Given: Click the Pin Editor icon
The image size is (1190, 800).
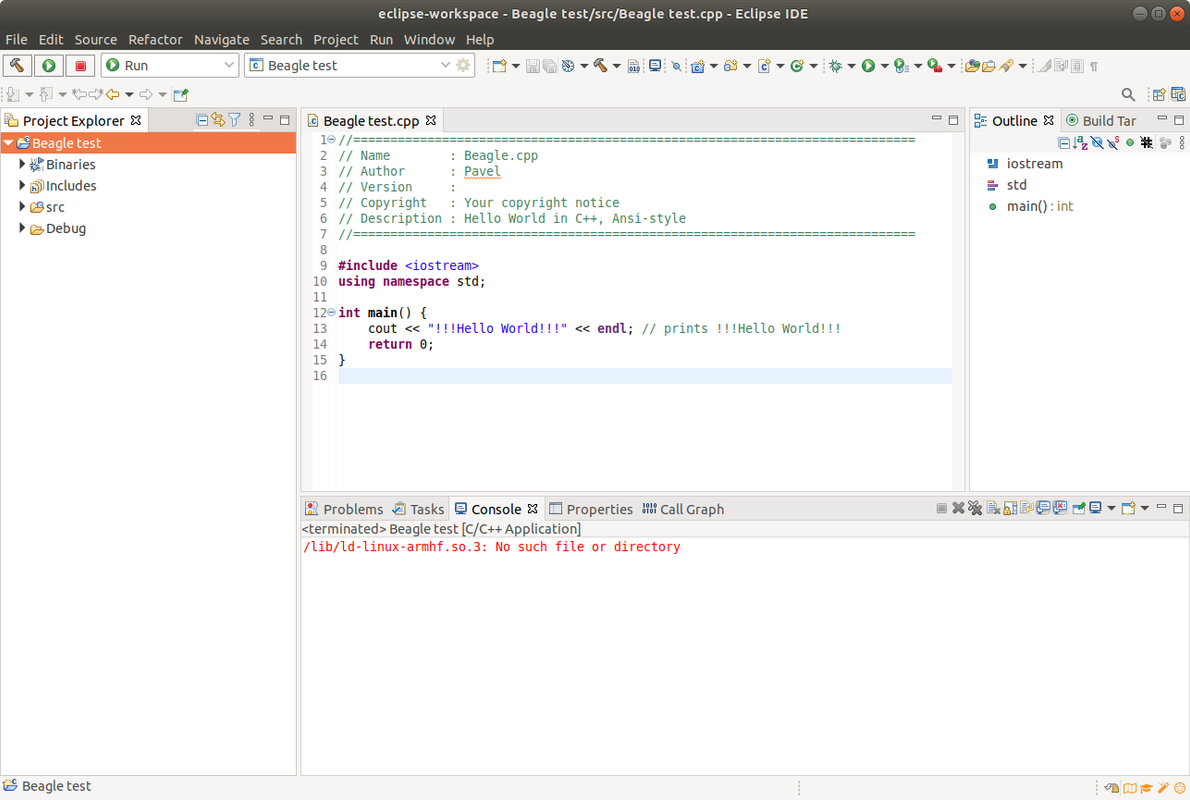Looking at the screenshot, I should tap(181, 95).
